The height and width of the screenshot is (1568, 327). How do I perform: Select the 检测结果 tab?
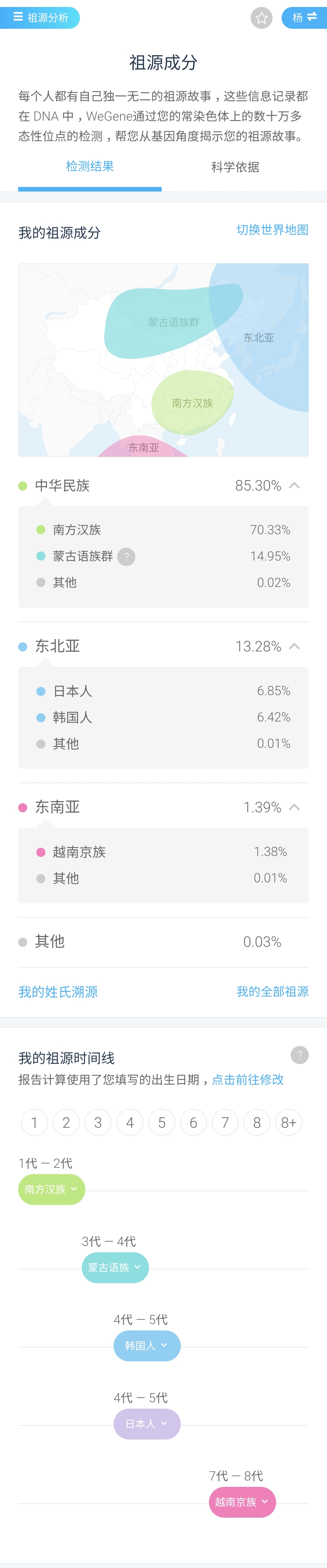click(90, 167)
